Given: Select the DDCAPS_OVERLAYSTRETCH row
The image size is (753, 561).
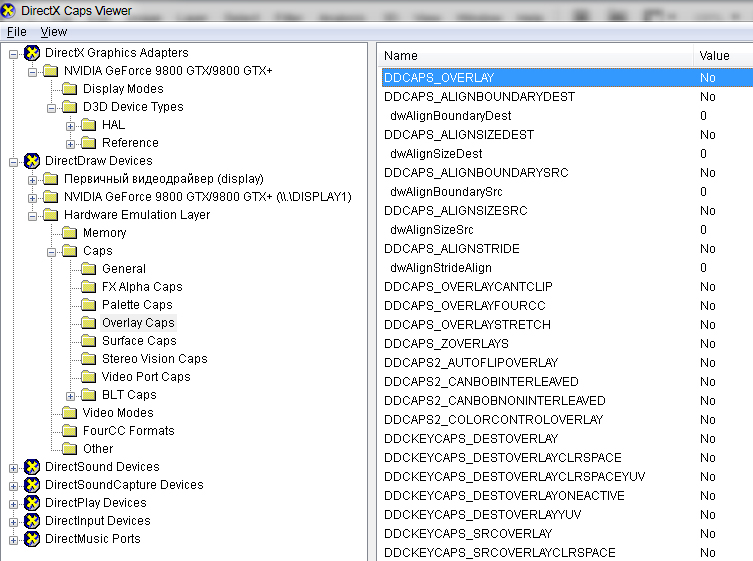Looking at the screenshot, I should pos(467,325).
